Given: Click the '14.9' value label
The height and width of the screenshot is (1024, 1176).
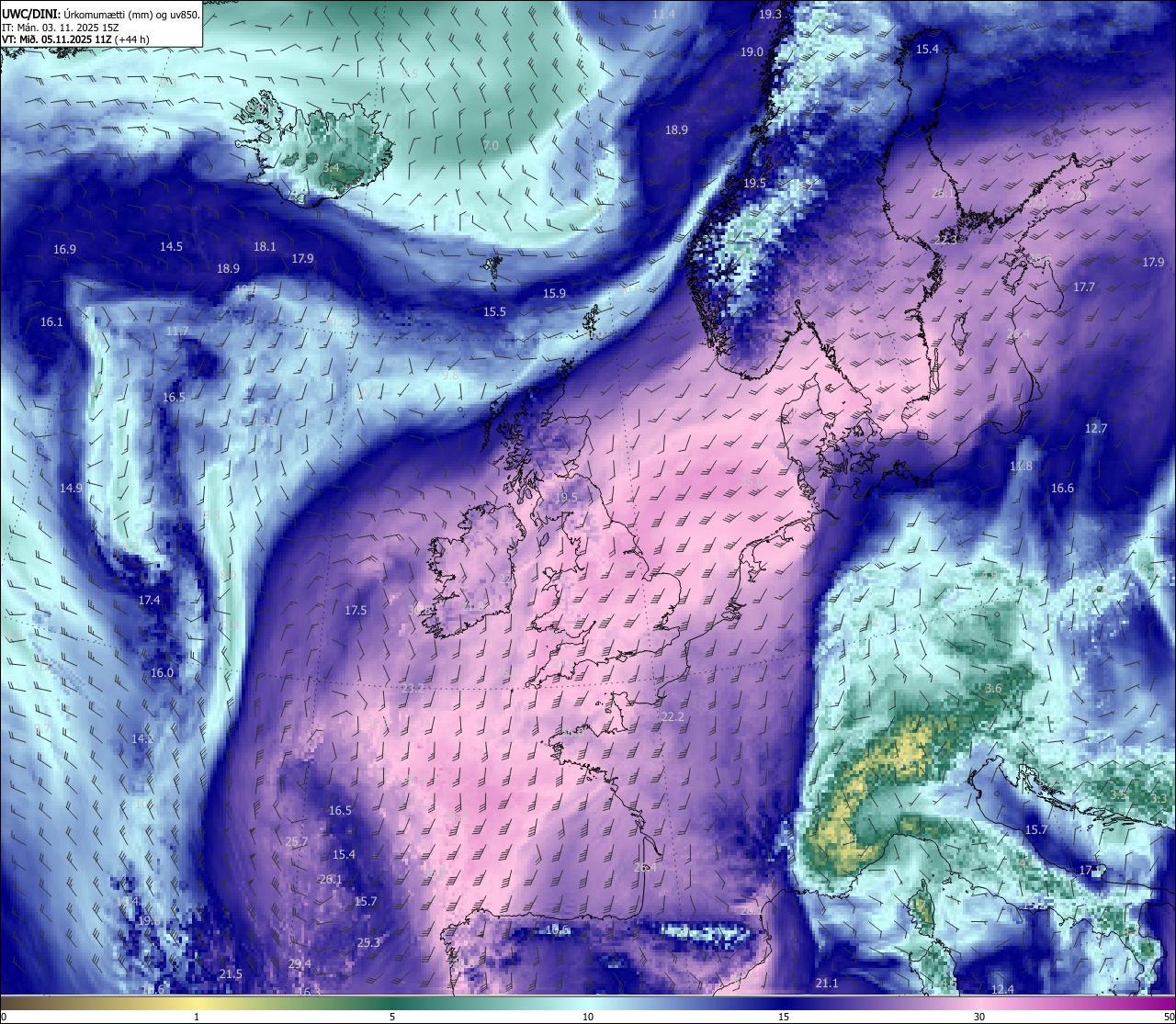Looking at the screenshot, I should click(71, 489).
